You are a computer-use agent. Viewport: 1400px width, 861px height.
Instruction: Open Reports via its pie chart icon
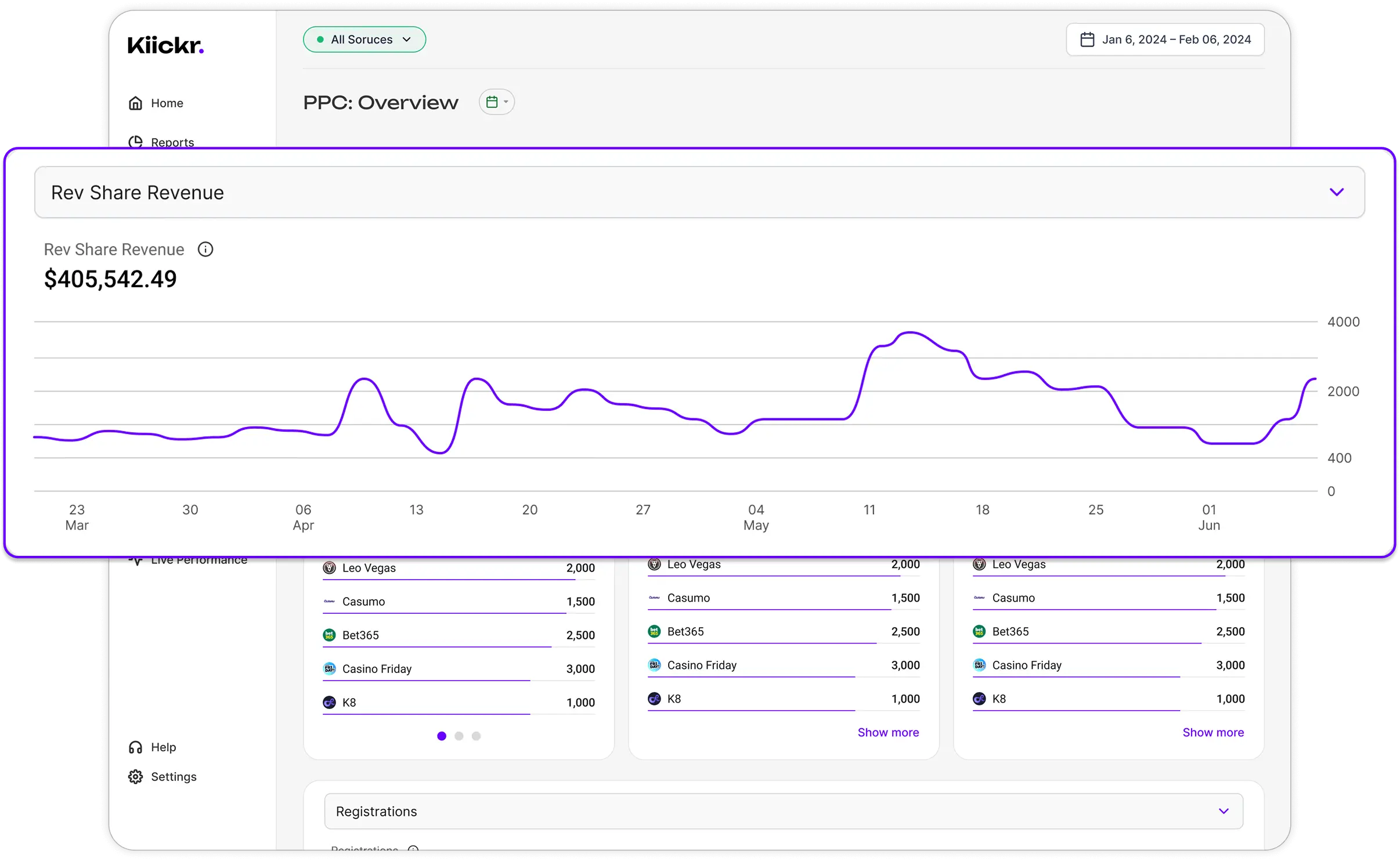pyautogui.click(x=136, y=142)
